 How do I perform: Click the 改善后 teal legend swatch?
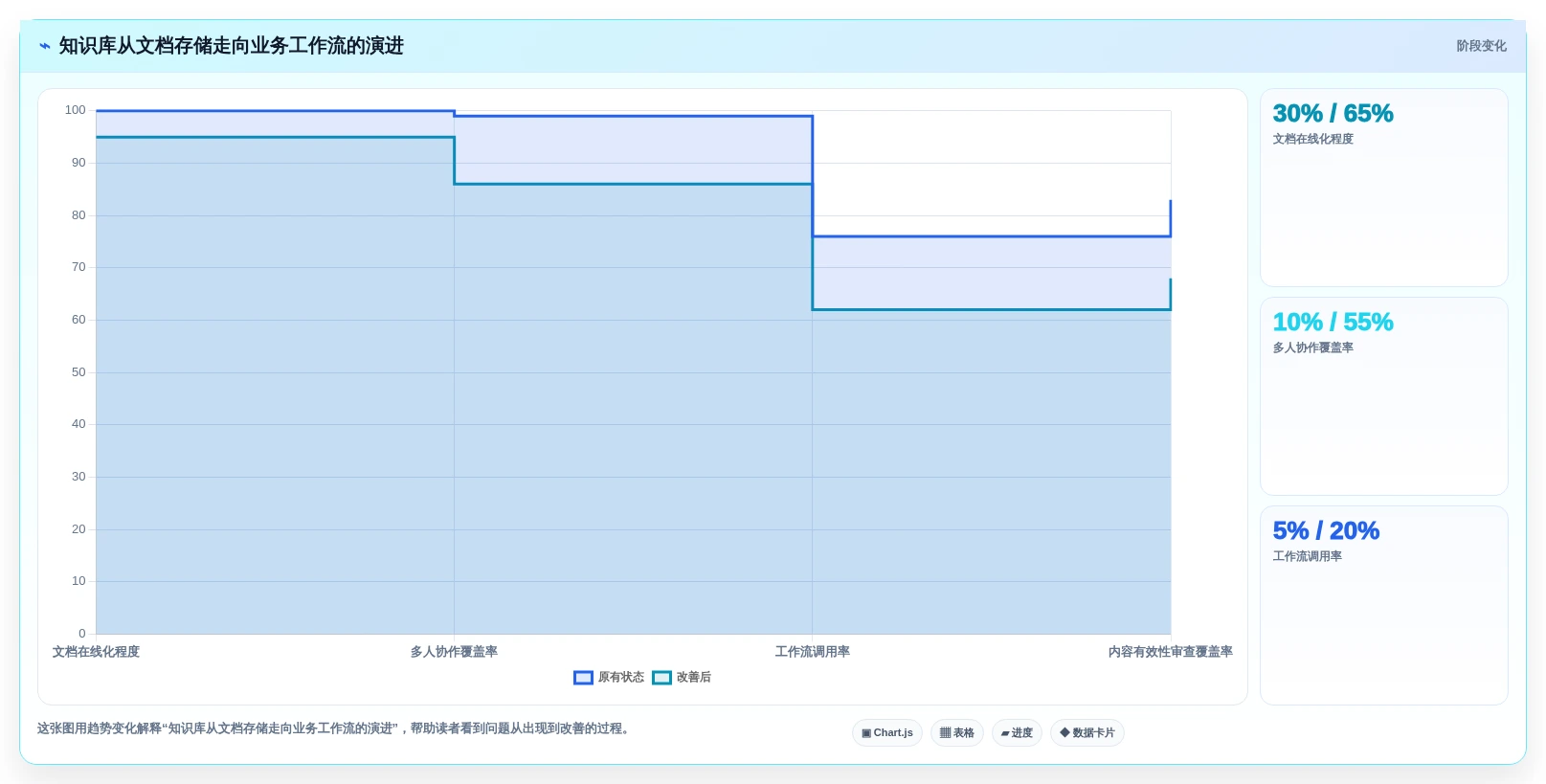point(661,678)
